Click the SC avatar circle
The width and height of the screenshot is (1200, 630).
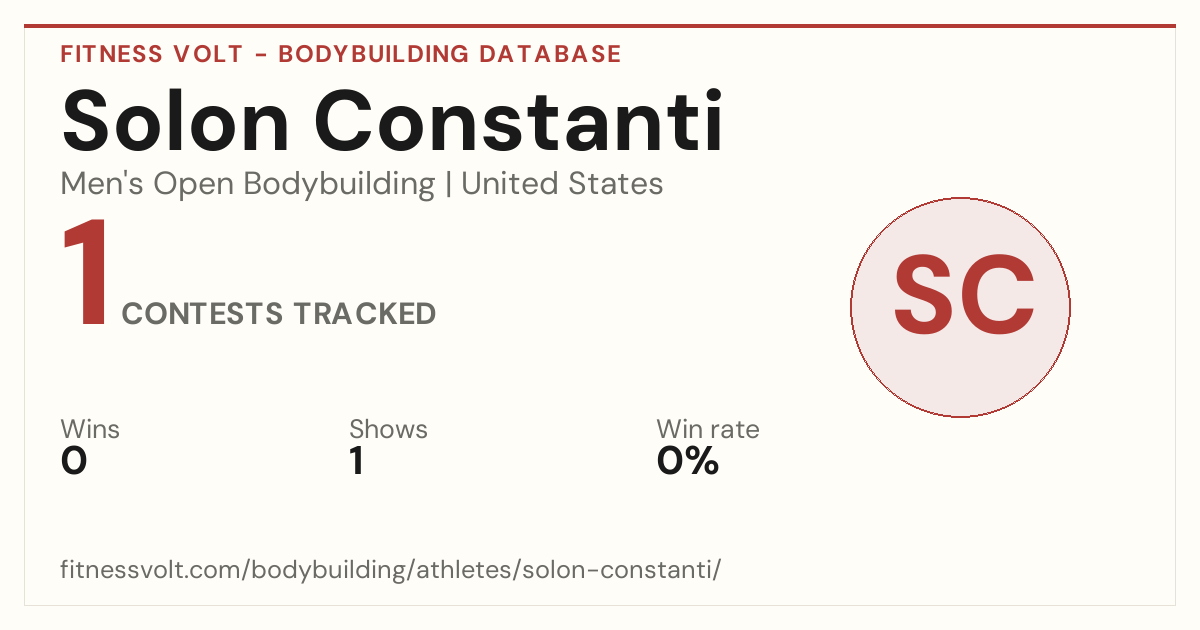click(960, 307)
